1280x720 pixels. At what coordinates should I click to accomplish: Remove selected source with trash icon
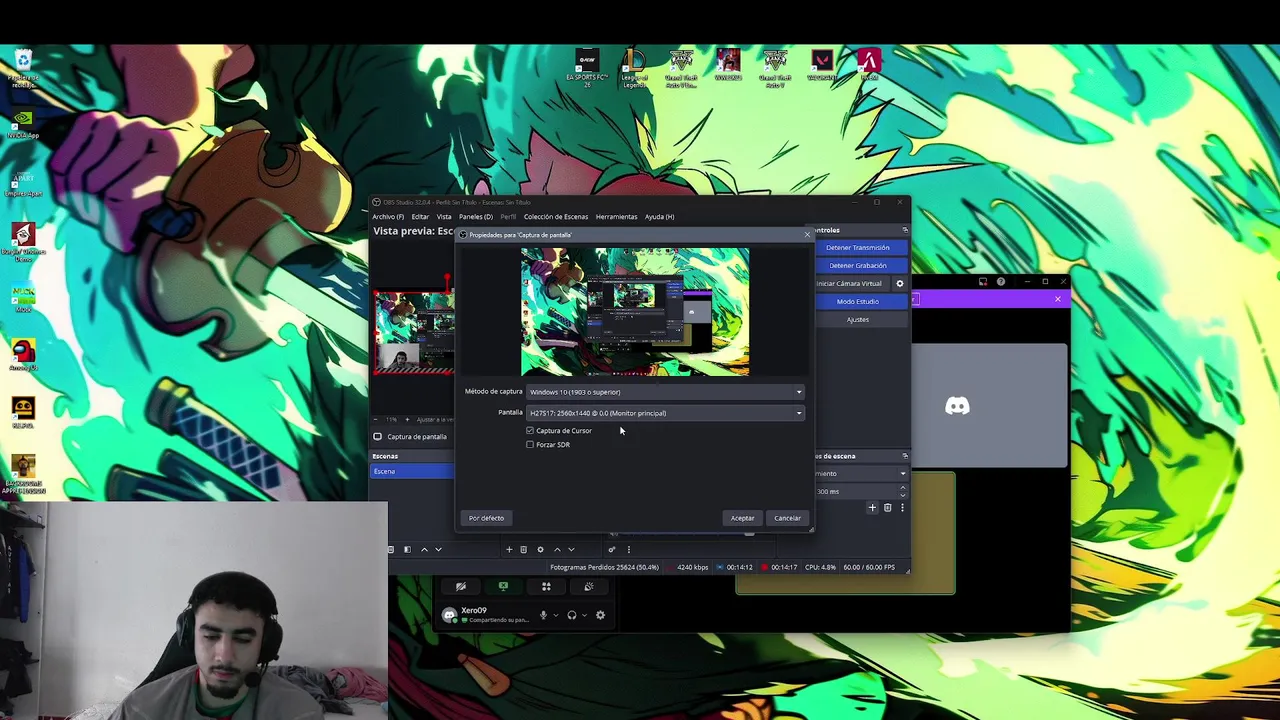click(523, 549)
